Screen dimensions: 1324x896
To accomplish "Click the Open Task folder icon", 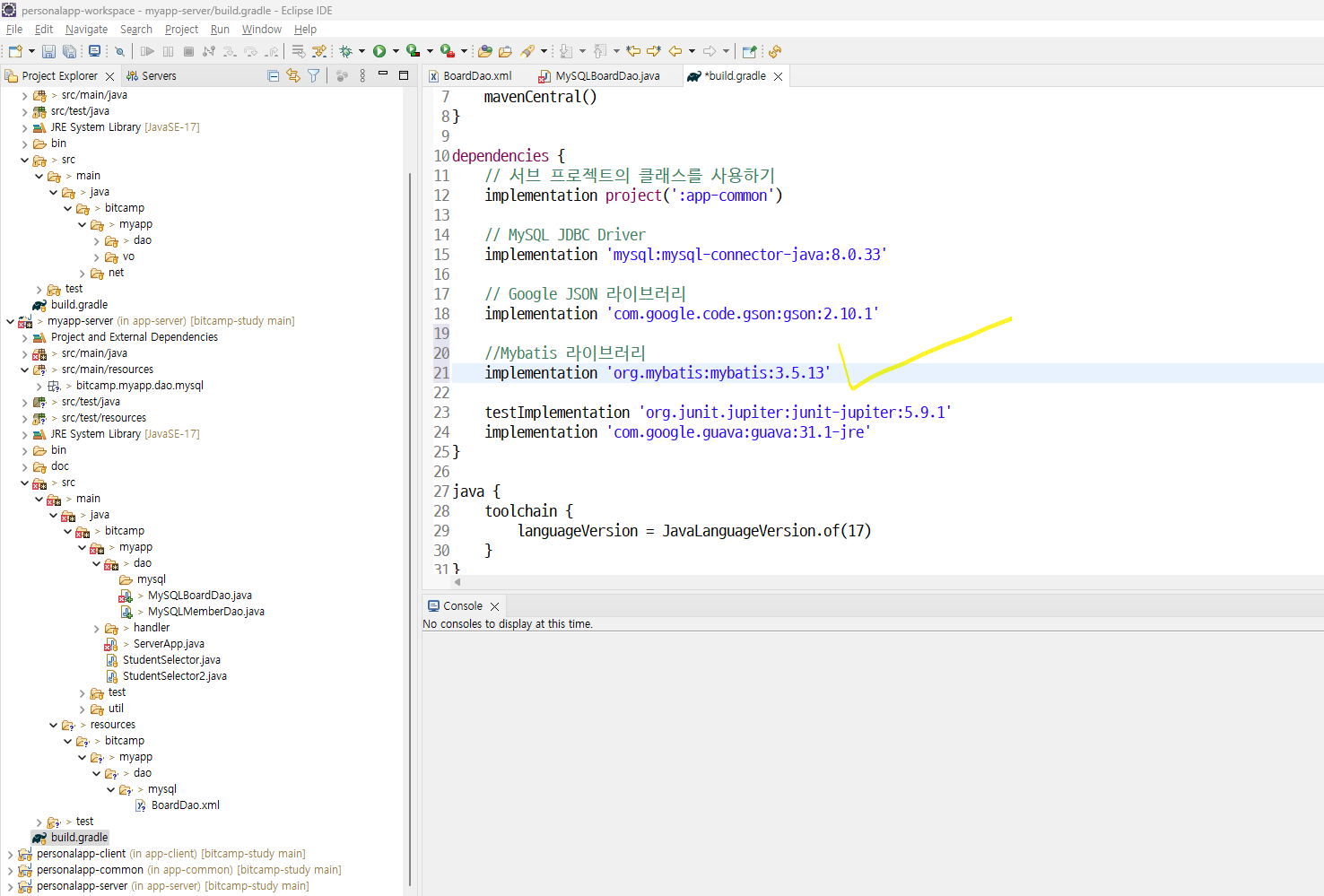I will (505, 51).
